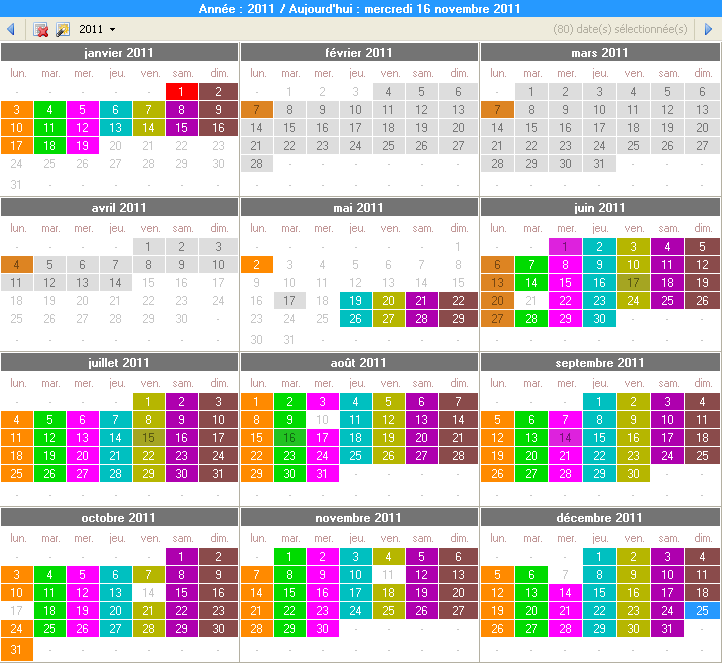Select the brown 31 juillet 2011 cell
This screenshot has width=722, height=663.
pyautogui.click(x=219, y=473)
